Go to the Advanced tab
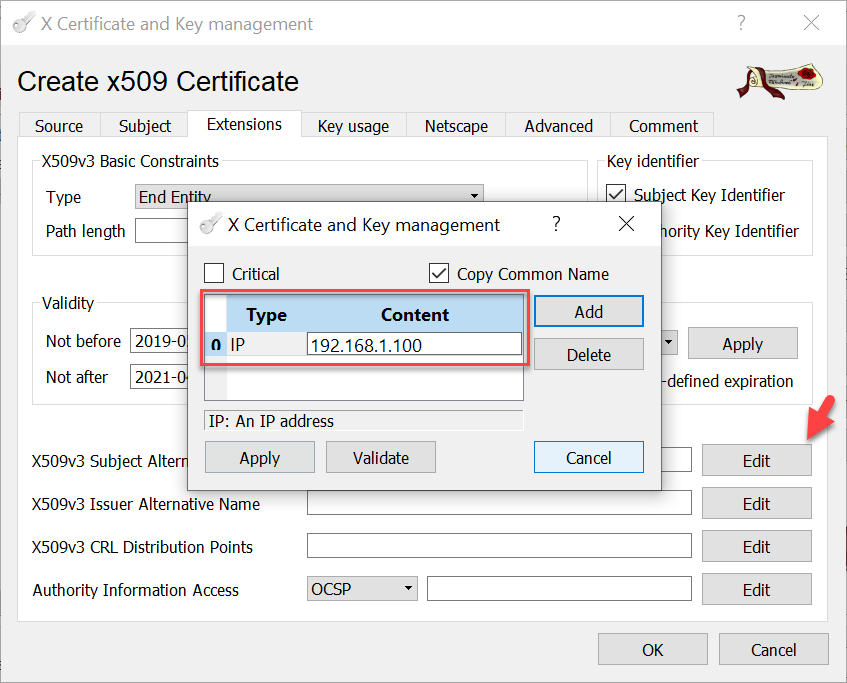Viewport: 847px width, 683px height. [558, 126]
